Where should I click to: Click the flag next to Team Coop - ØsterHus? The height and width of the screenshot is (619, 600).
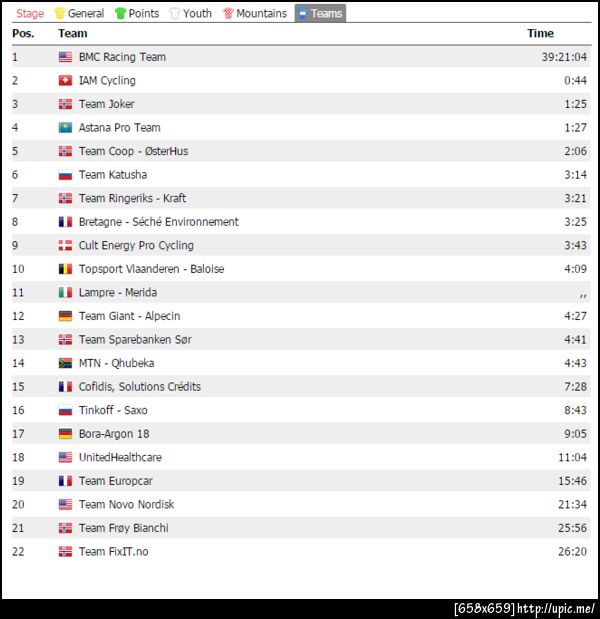point(66,151)
